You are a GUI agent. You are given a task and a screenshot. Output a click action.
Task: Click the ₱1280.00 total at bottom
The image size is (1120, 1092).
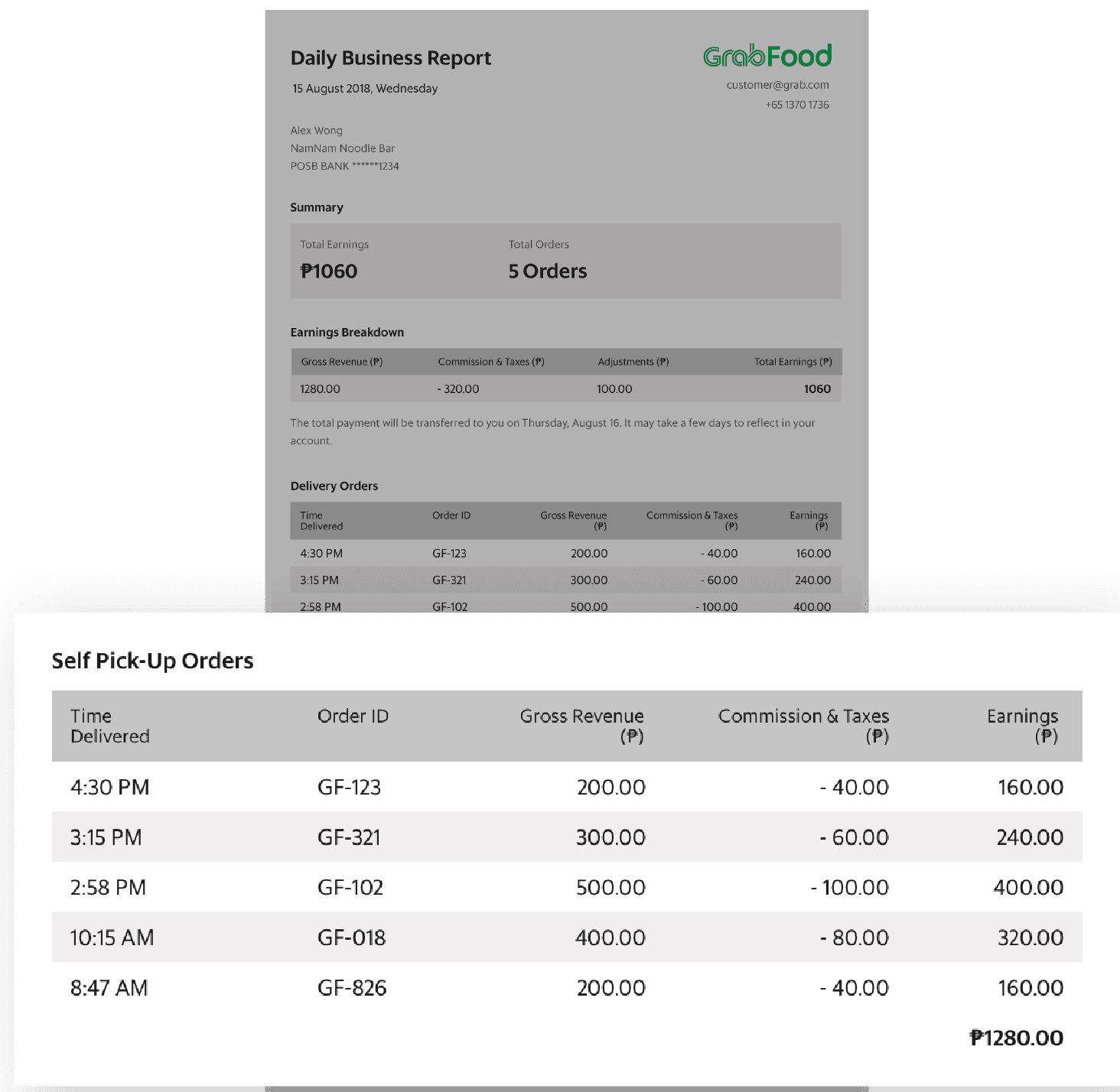[x=1016, y=1038]
